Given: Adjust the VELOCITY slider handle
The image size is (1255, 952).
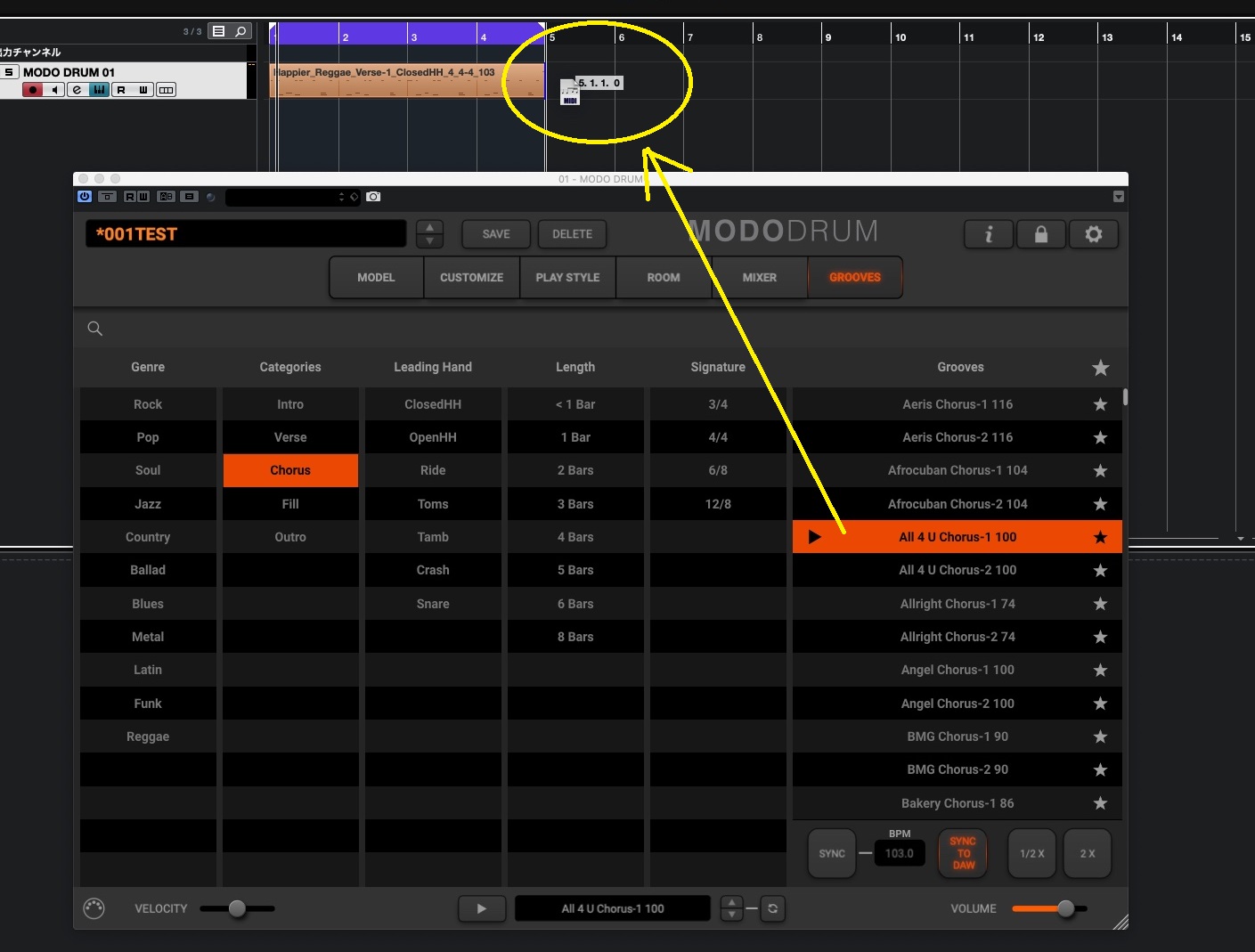Looking at the screenshot, I should point(237,908).
